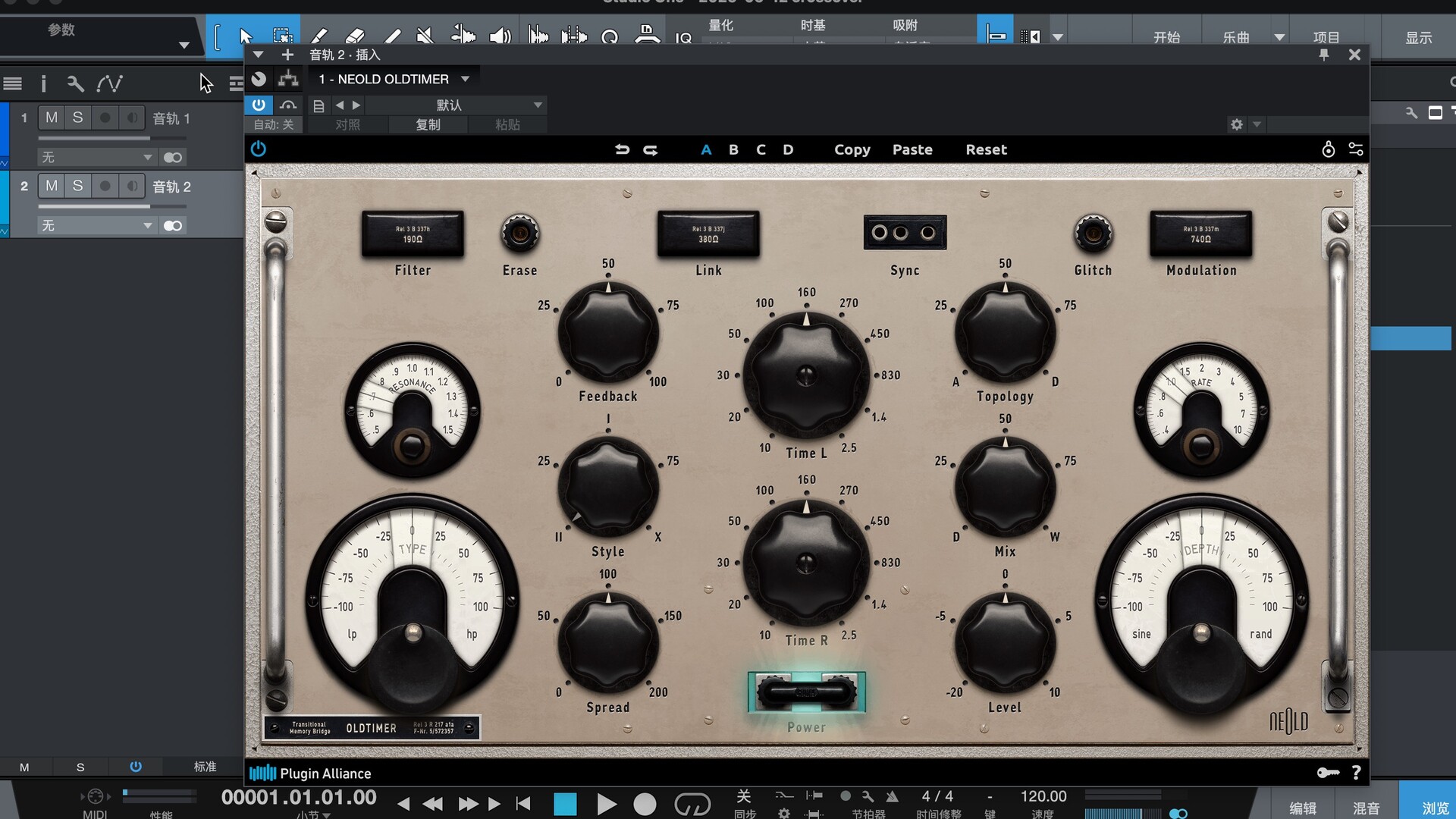The width and height of the screenshot is (1456, 819).
Task: Stop playback with blue stop button
Action: pyautogui.click(x=565, y=804)
